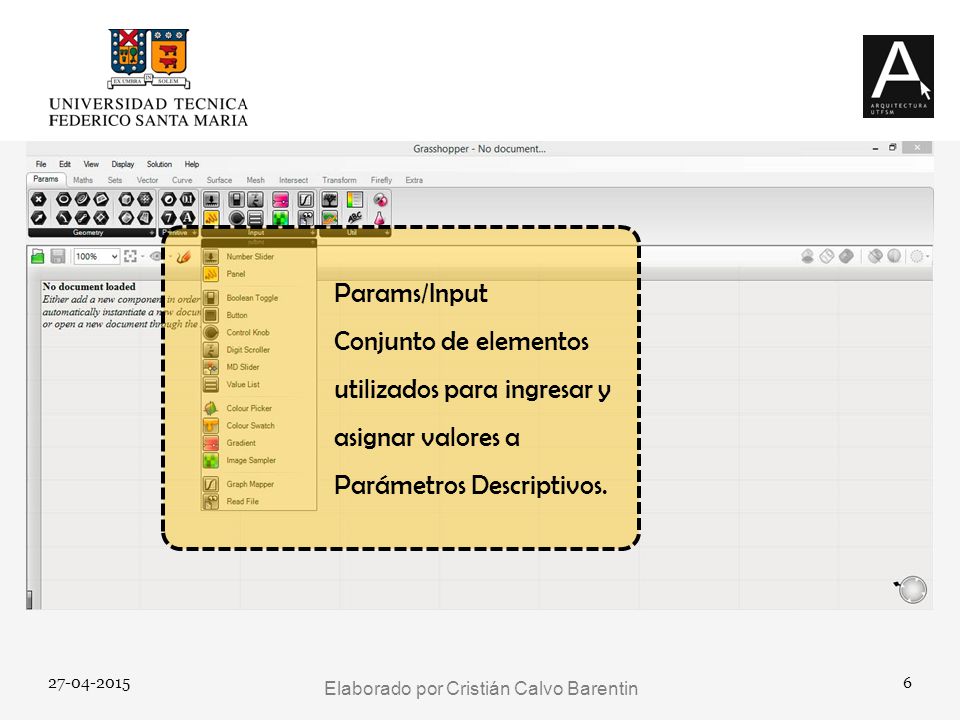Switch to the Transform tab
The width and height of the screenshot is (960, 720).
click(x=339, y=180)
